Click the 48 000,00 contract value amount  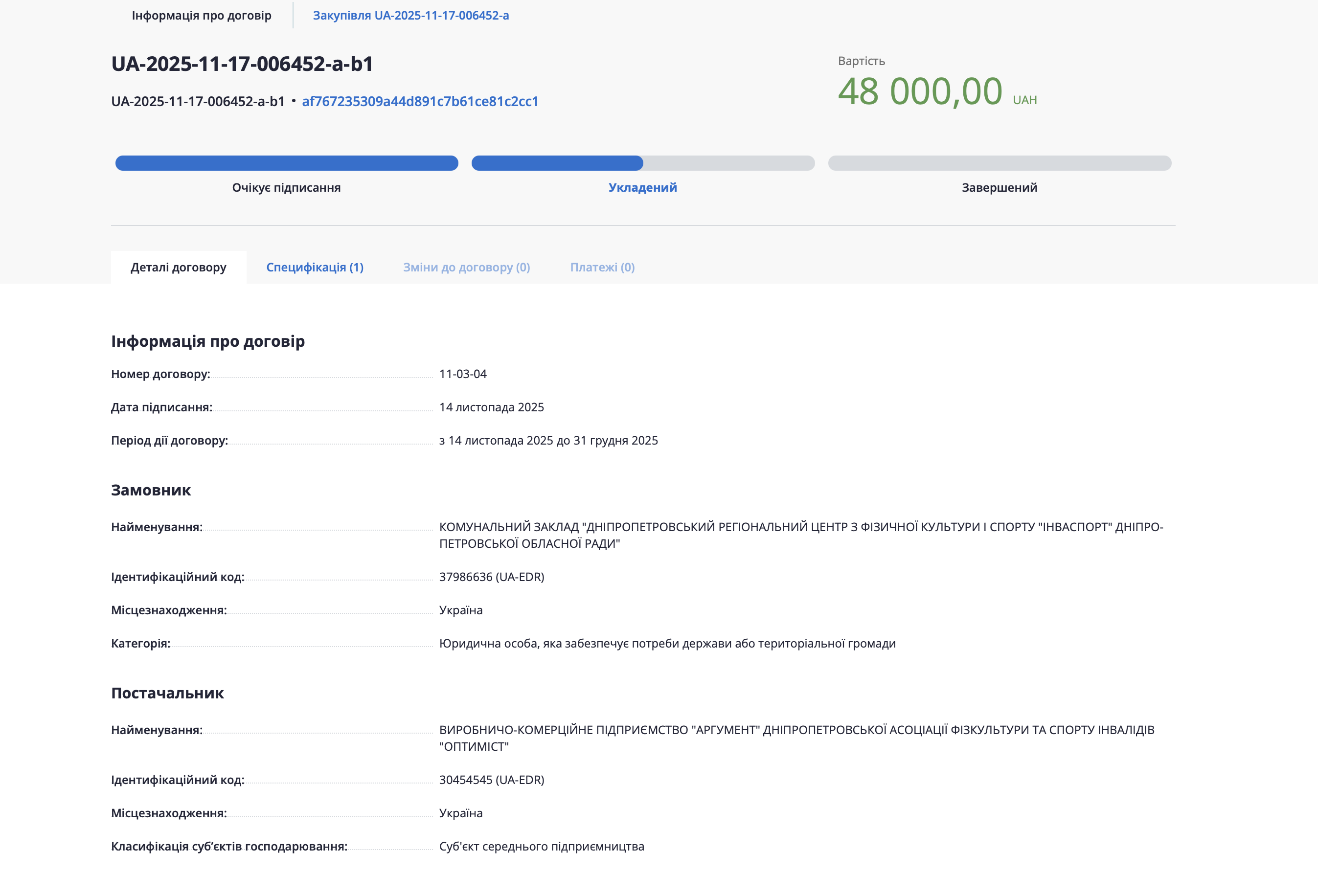(x=920, y=91)
